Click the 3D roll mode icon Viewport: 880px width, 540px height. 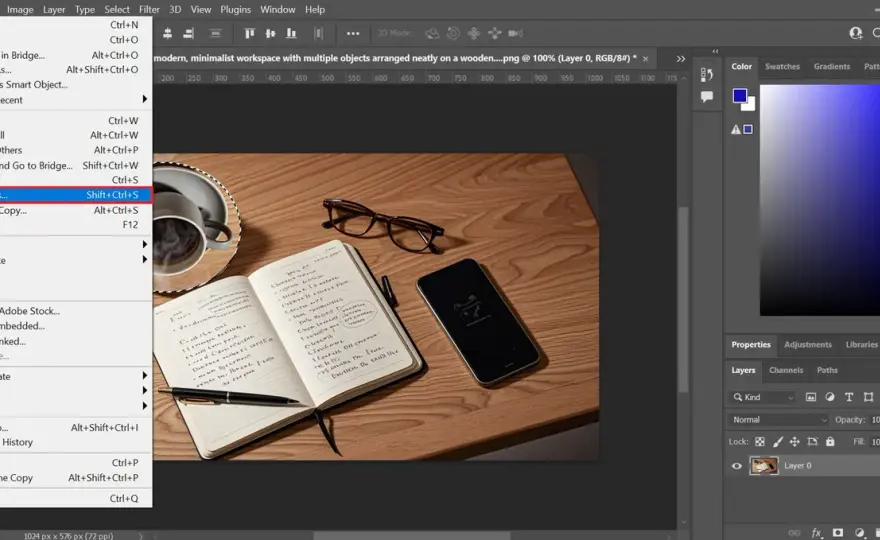click(453, 34)
